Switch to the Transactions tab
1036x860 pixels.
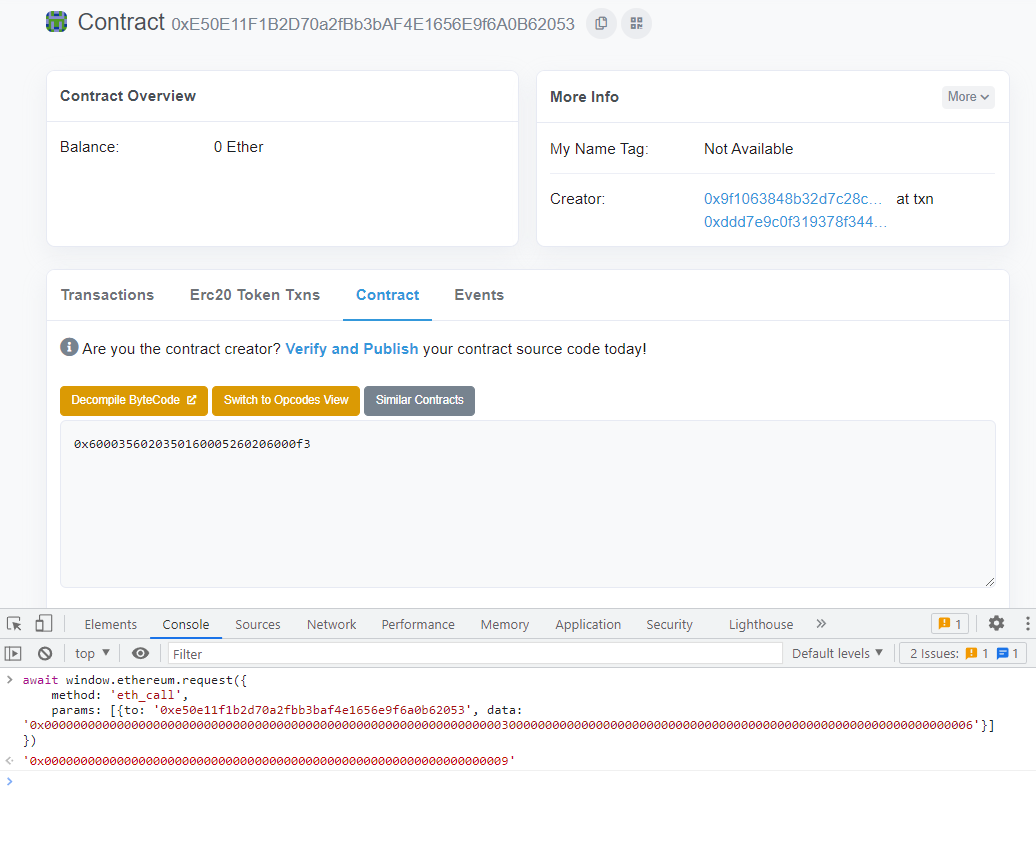107,295
